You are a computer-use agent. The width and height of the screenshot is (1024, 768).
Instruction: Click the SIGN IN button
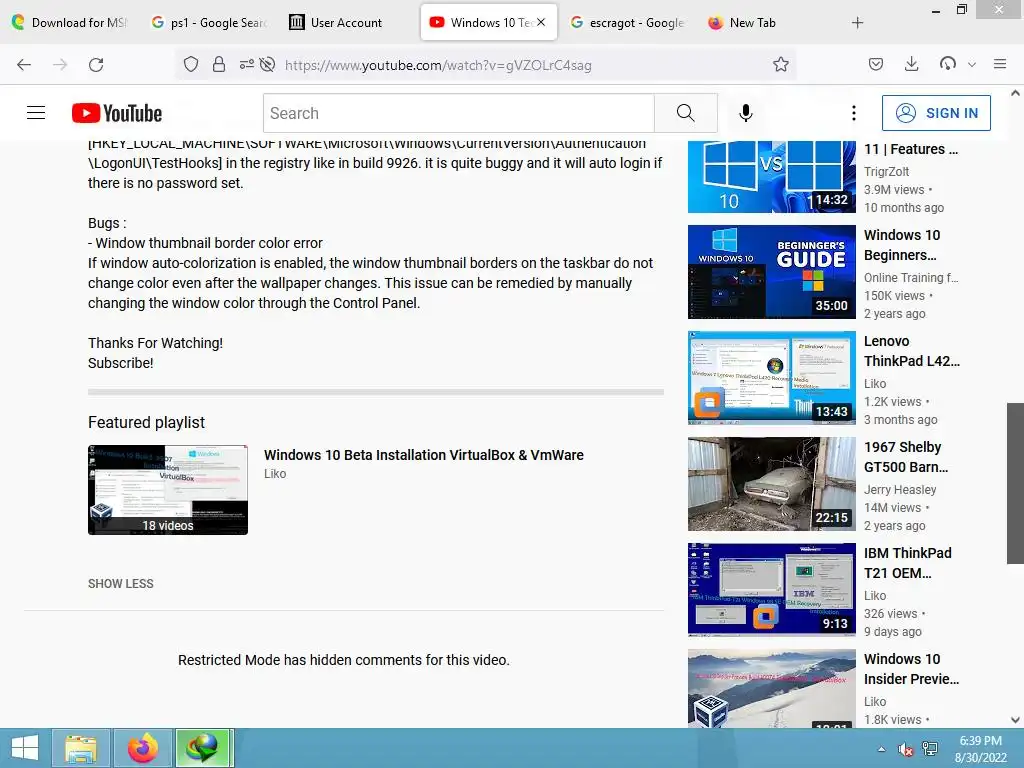pyautogui.click(x=936, y=113)
